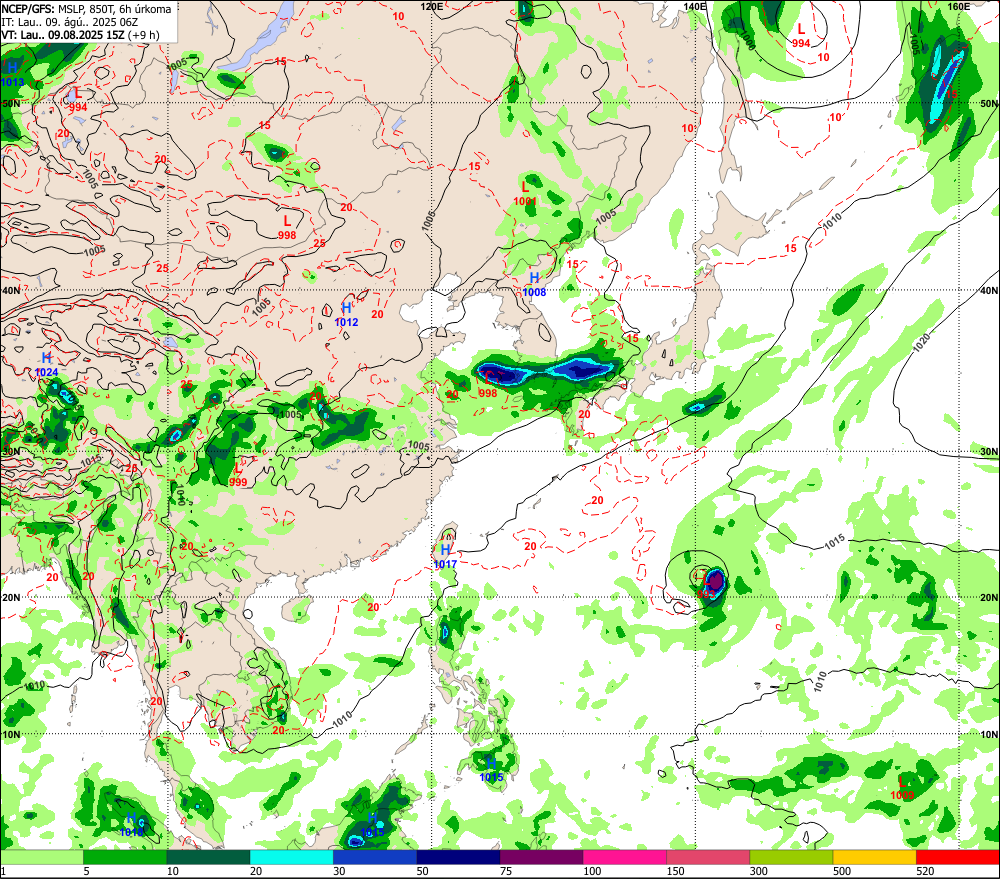Click the high '1024' over Tibet
Screen dimensions: 1000x879
47,365
